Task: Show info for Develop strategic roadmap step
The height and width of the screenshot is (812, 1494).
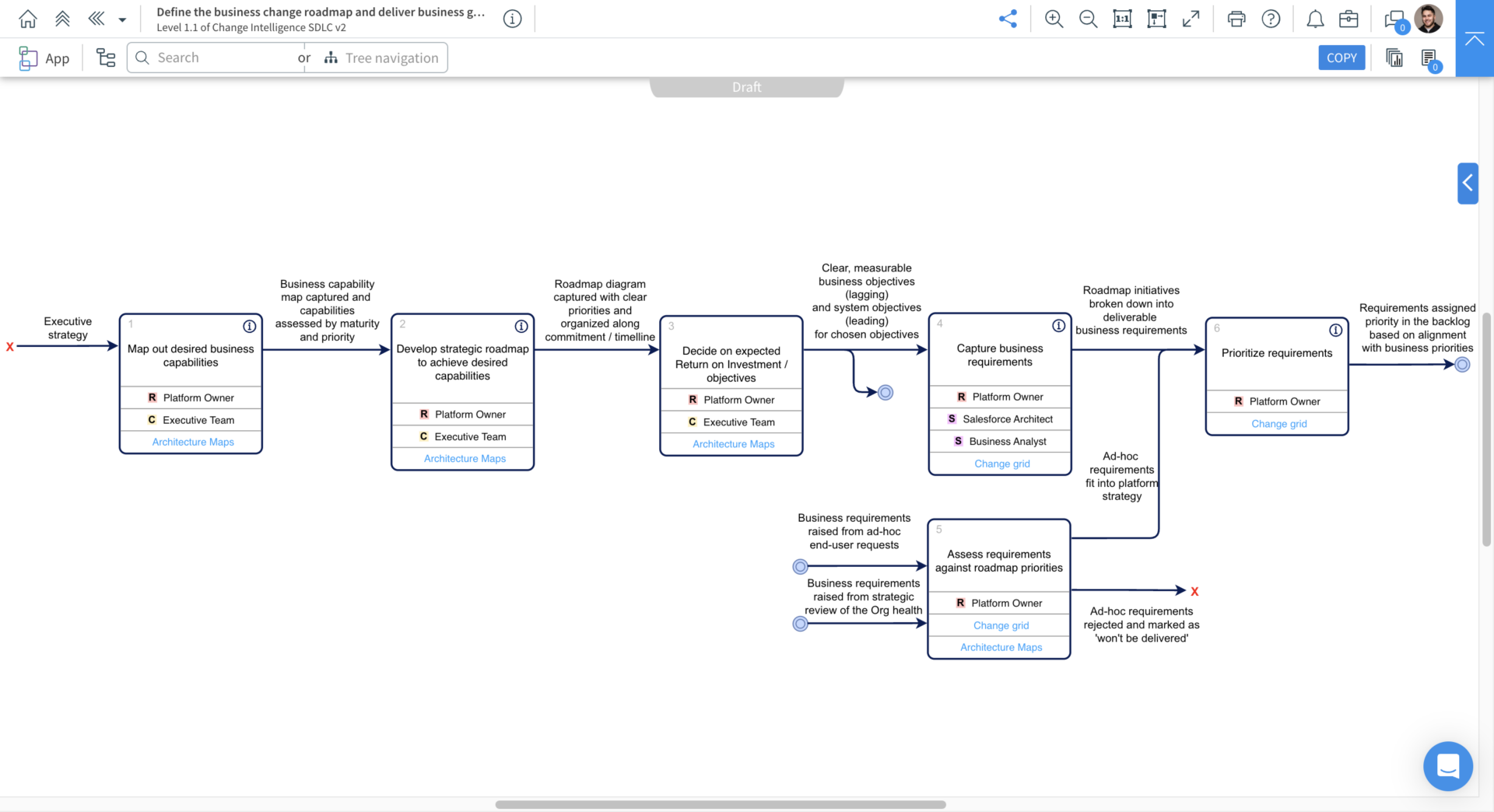Action: coord(520,326)
